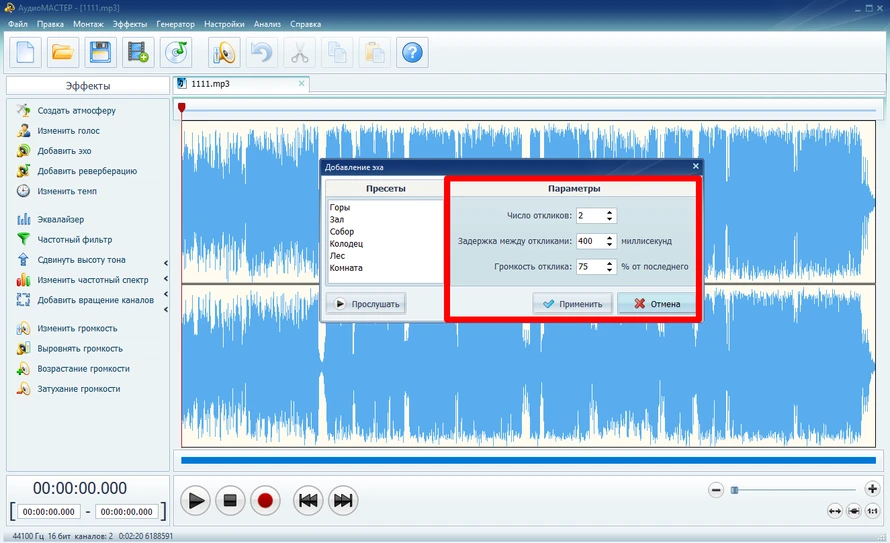Open the Генератор menu

tap(175, 23)
